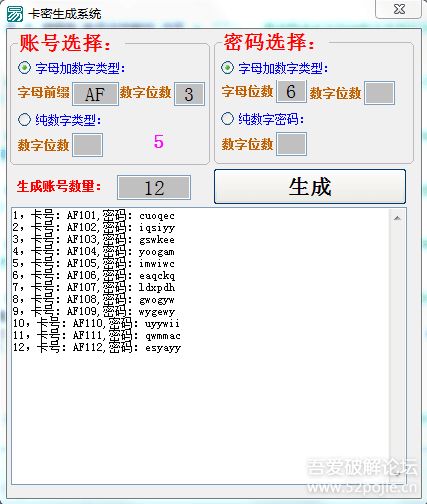The height and width of the screenshot is (504, 427).
Task: Click result line AF106 with password eaqckq
Action: coord(94,276)
